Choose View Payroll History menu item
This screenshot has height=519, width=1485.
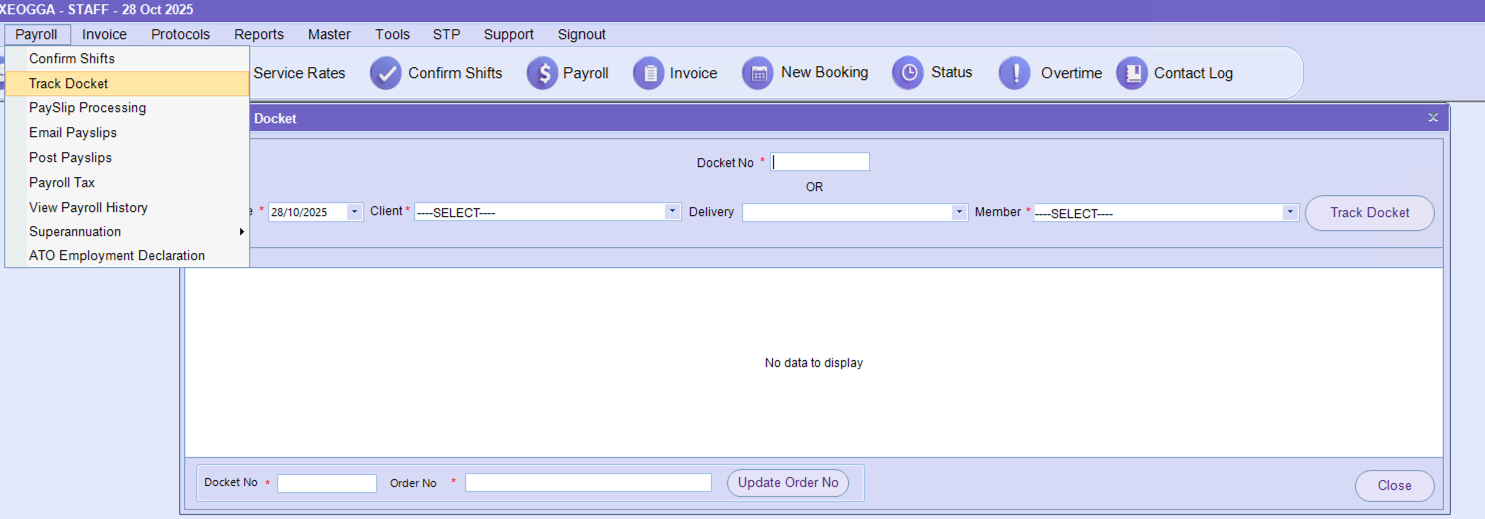pos(88,208)
